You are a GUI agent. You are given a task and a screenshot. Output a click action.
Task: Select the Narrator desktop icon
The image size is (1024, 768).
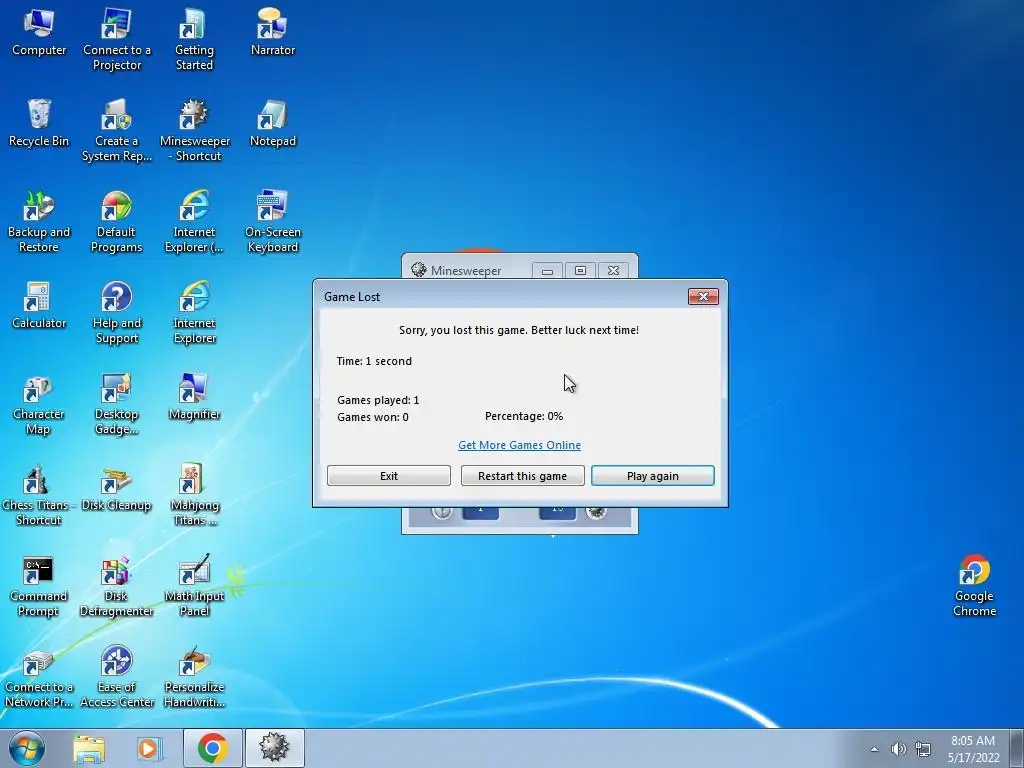click(273, 33)
